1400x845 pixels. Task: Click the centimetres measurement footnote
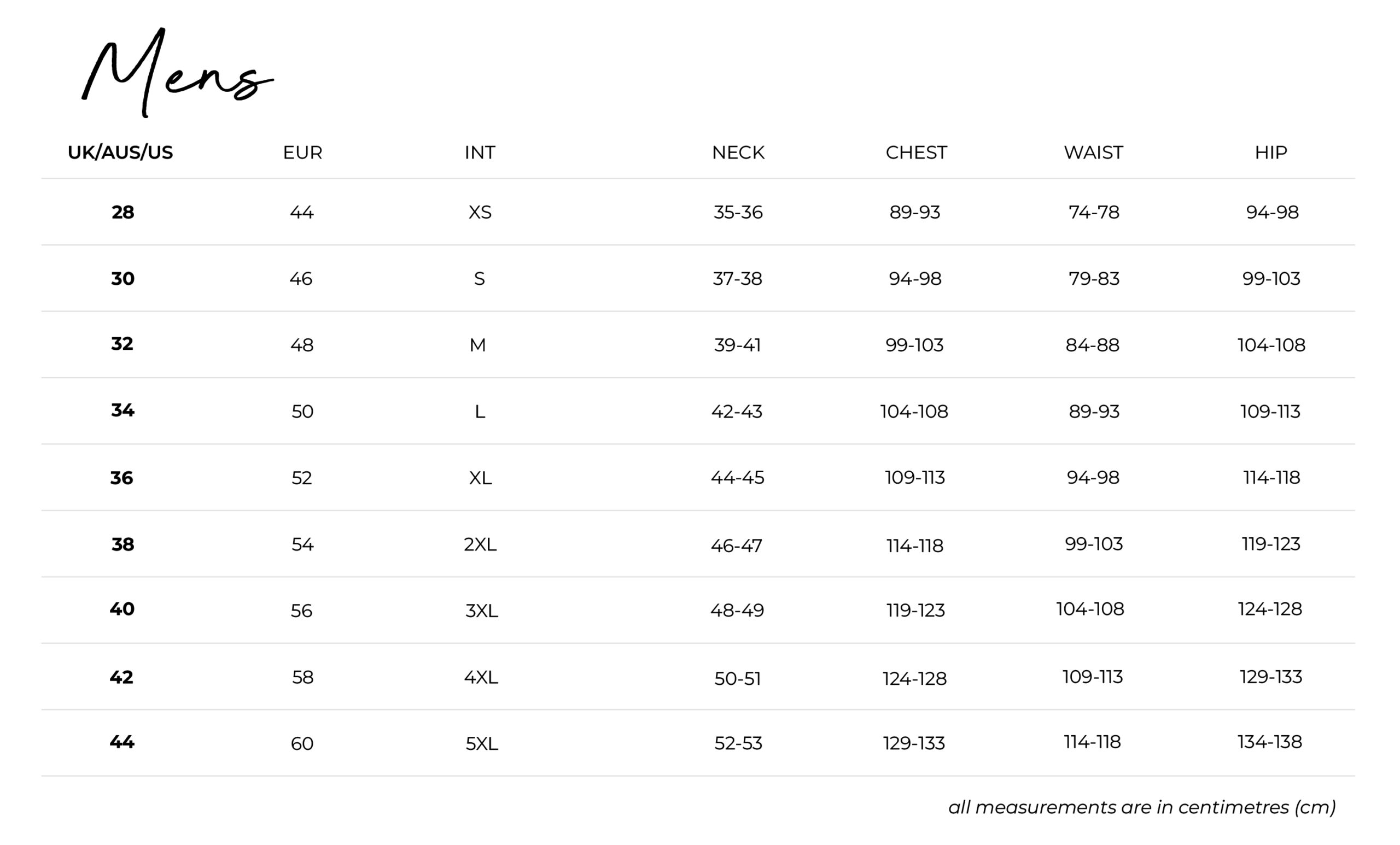1141,807
